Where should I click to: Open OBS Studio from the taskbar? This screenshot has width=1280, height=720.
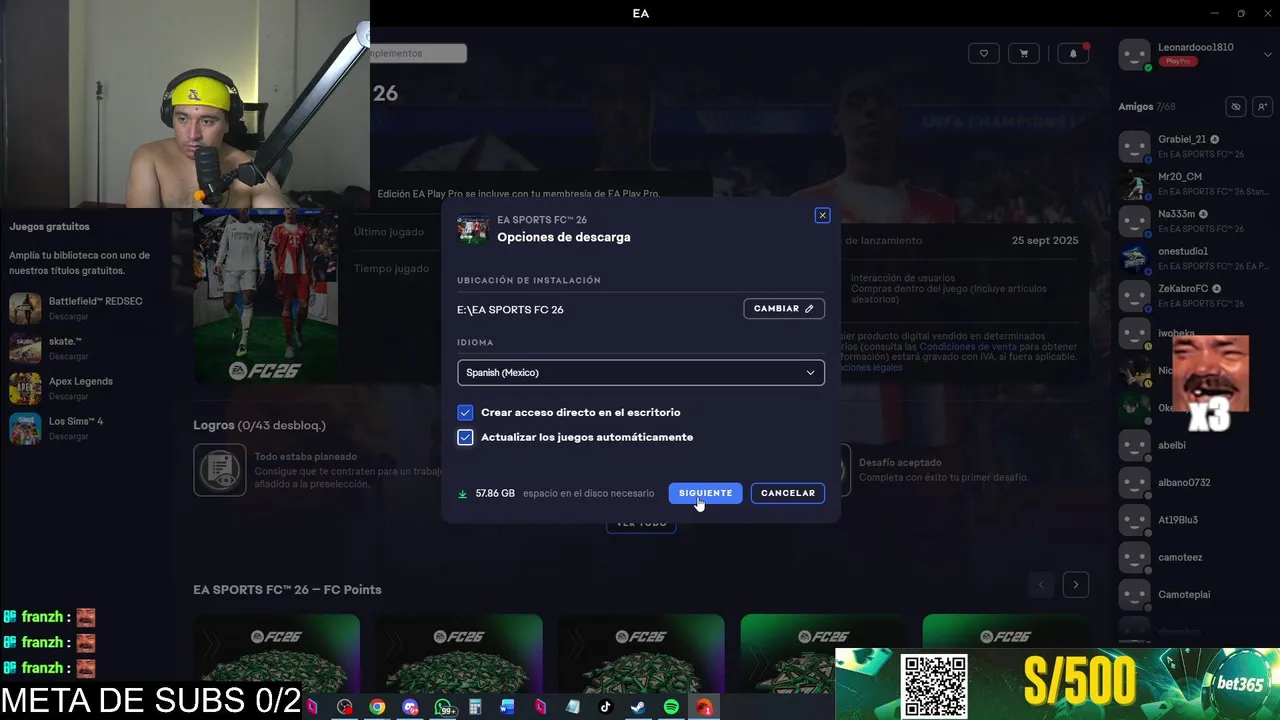click(x=345, y=707)
